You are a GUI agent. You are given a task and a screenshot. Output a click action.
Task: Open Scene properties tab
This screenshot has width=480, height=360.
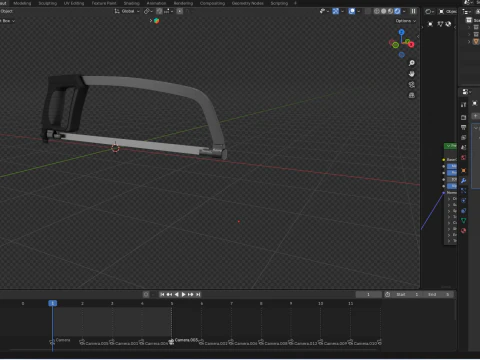(464, 147)
